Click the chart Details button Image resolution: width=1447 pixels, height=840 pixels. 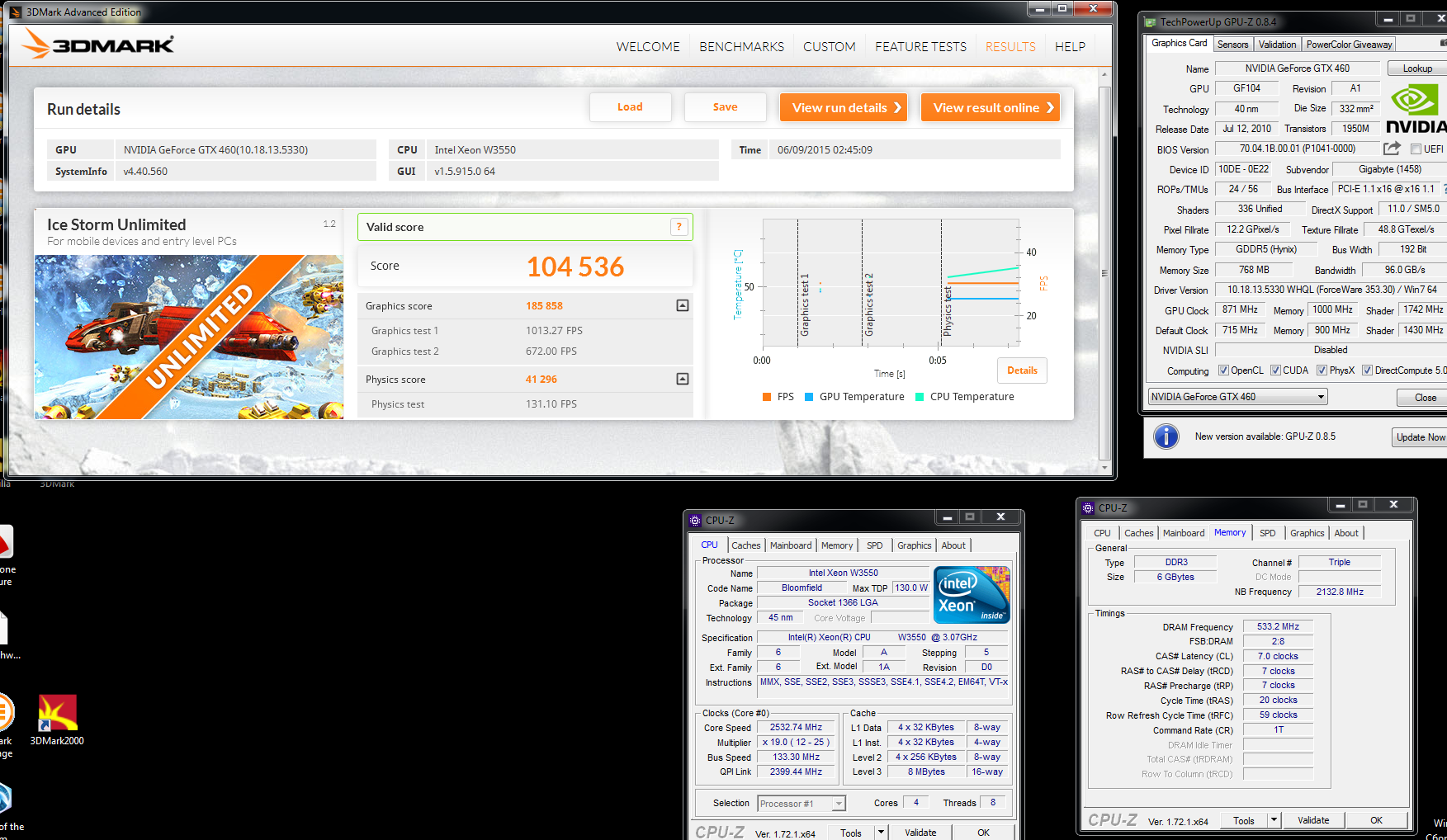1022,370
